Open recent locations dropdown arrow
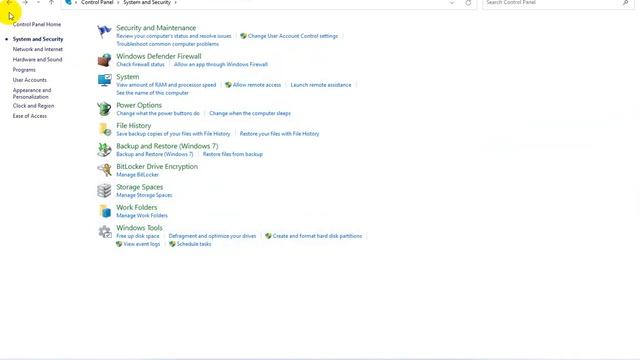Screen dimensions: 640x360 (x=38, y=2)
